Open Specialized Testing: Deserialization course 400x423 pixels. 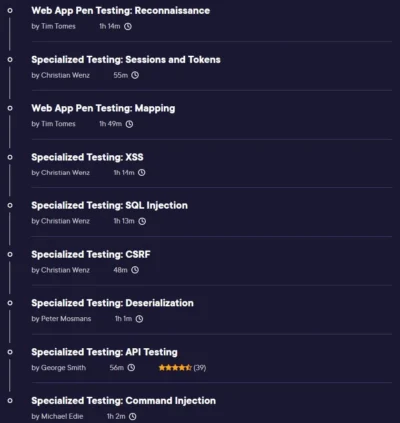point(113,303)
